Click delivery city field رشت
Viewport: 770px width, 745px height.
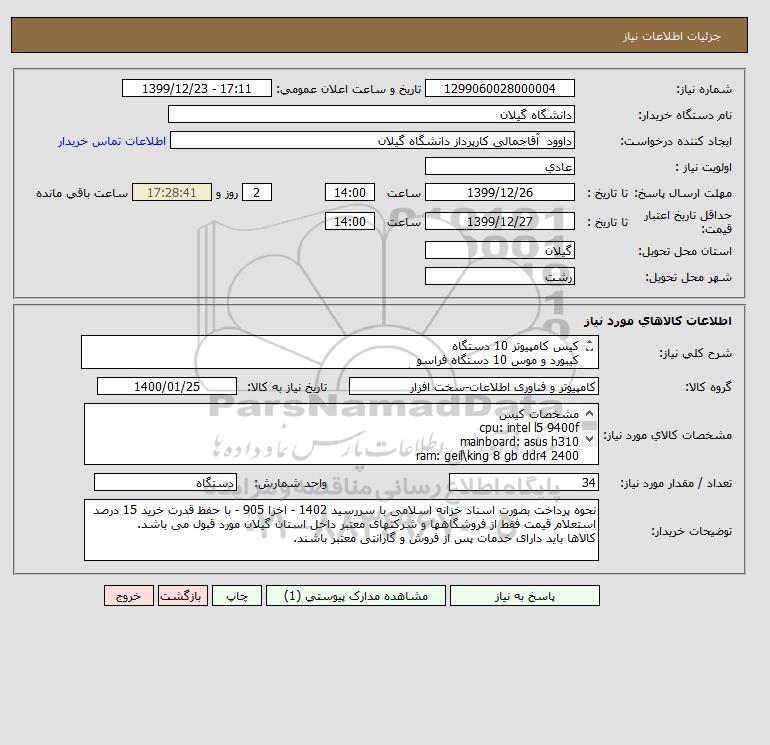[x=499, y=276]
